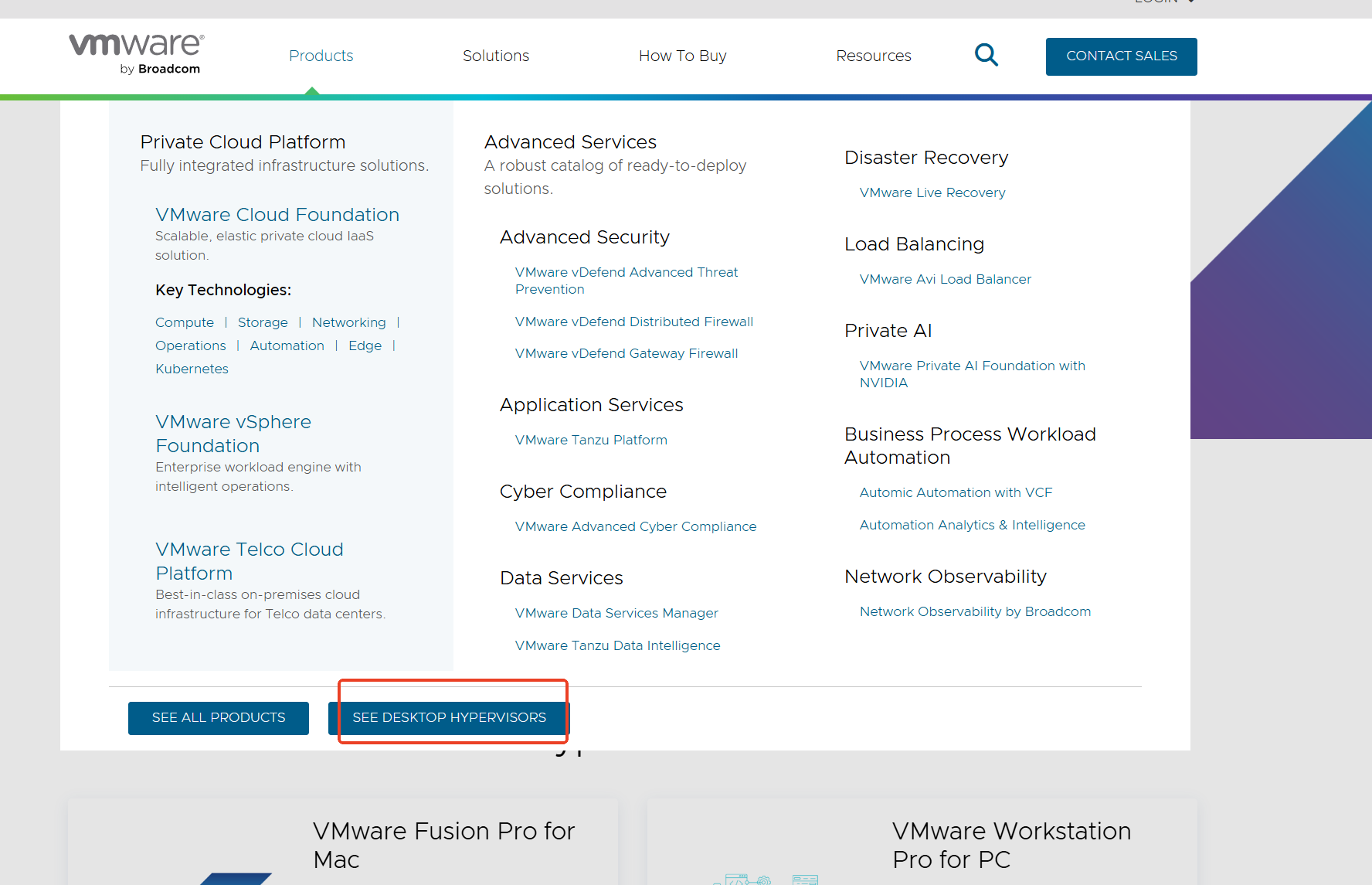
Task: Open VMware Live Recovery link
Action: (x=932, y=192)
